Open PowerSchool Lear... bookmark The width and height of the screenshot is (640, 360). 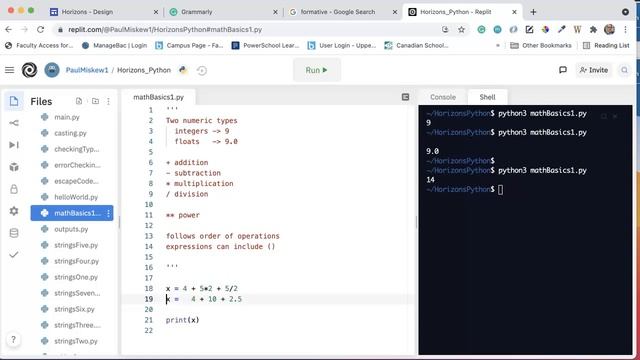pos(265,45)
